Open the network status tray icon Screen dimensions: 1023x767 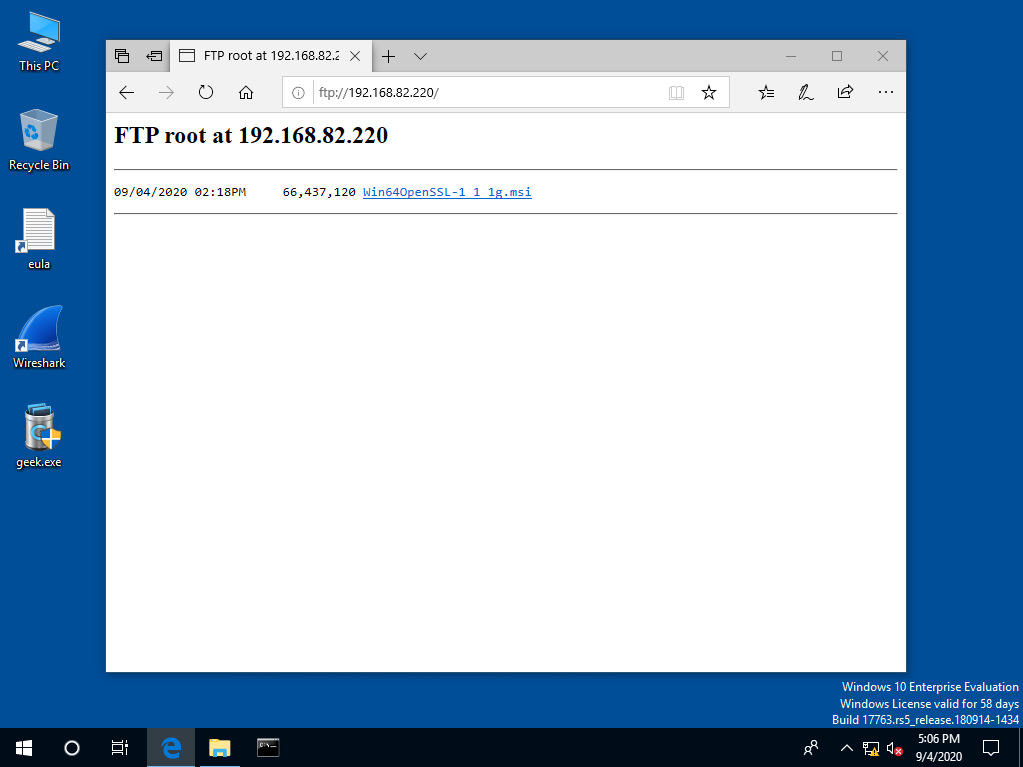[x=870, y=748]
